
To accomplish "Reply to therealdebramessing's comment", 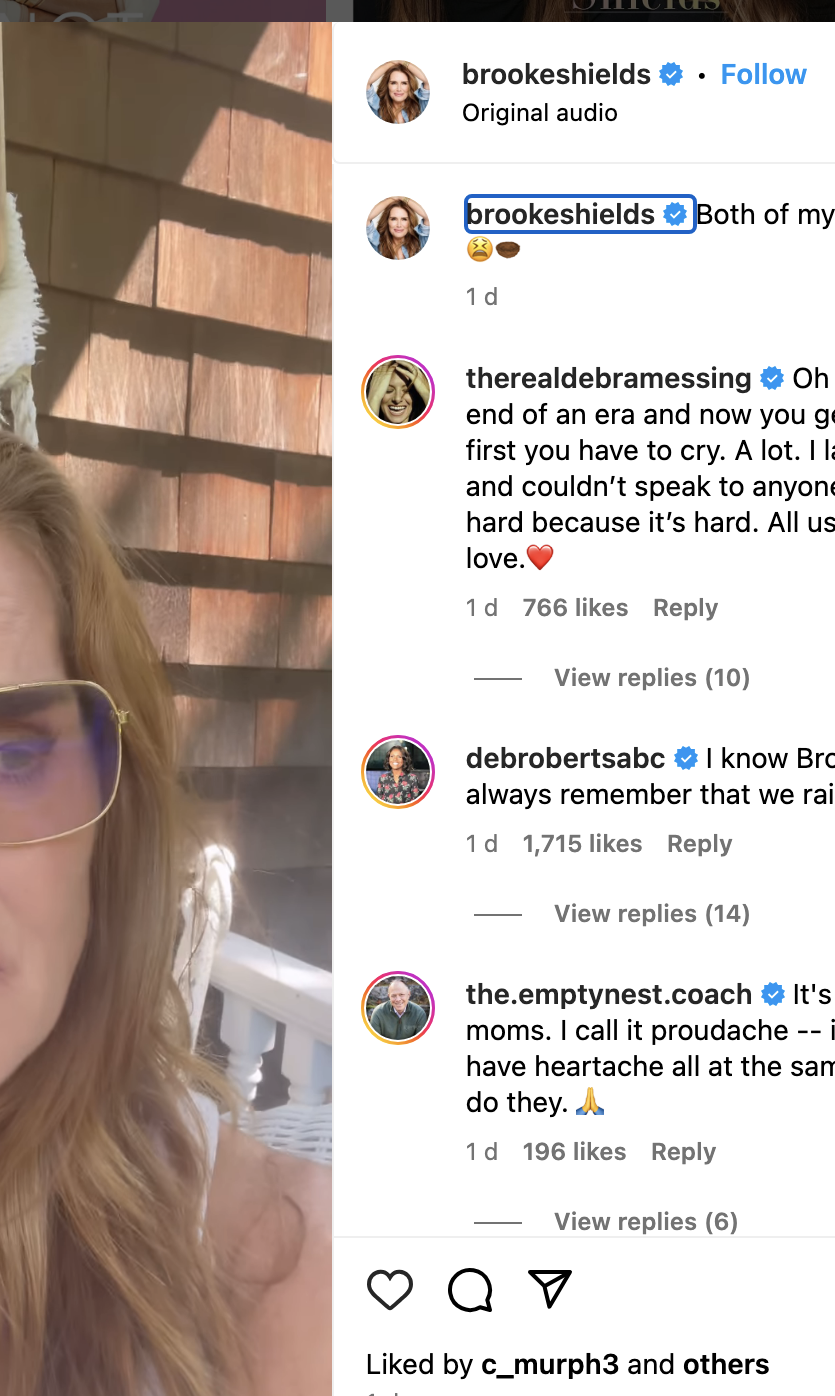I will [685, 608].
